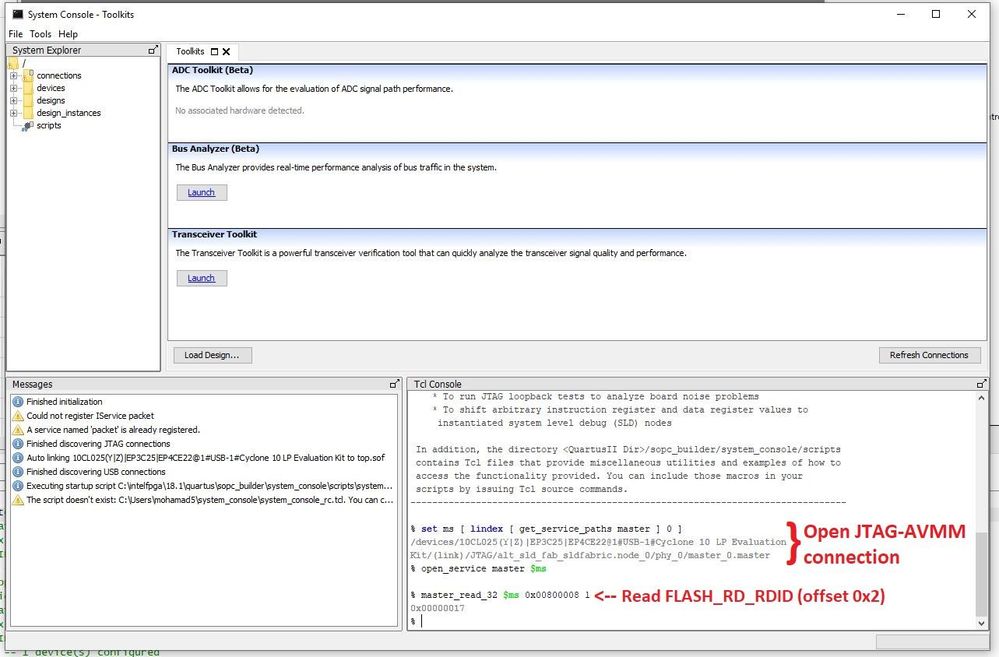Click Tcl Console scrollbar up arrow
The height and width of the screenshot is (657, 999).
coord(981,398)
